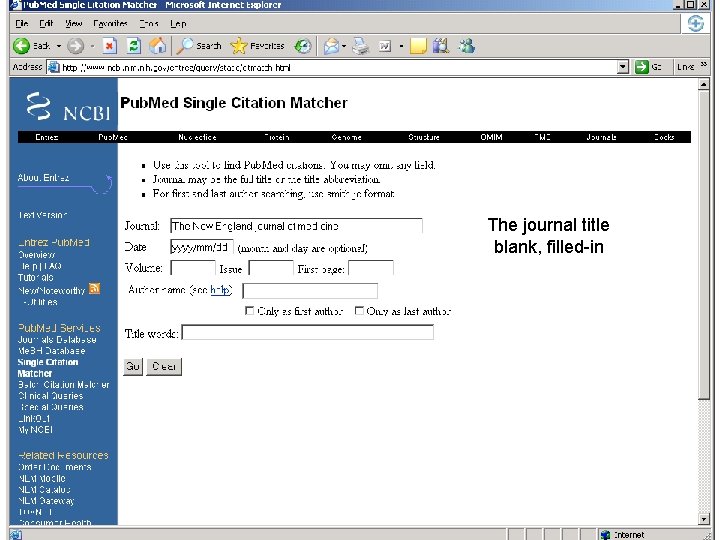Click the Research book icon
720x540 pixels.
tap(441, 46)
